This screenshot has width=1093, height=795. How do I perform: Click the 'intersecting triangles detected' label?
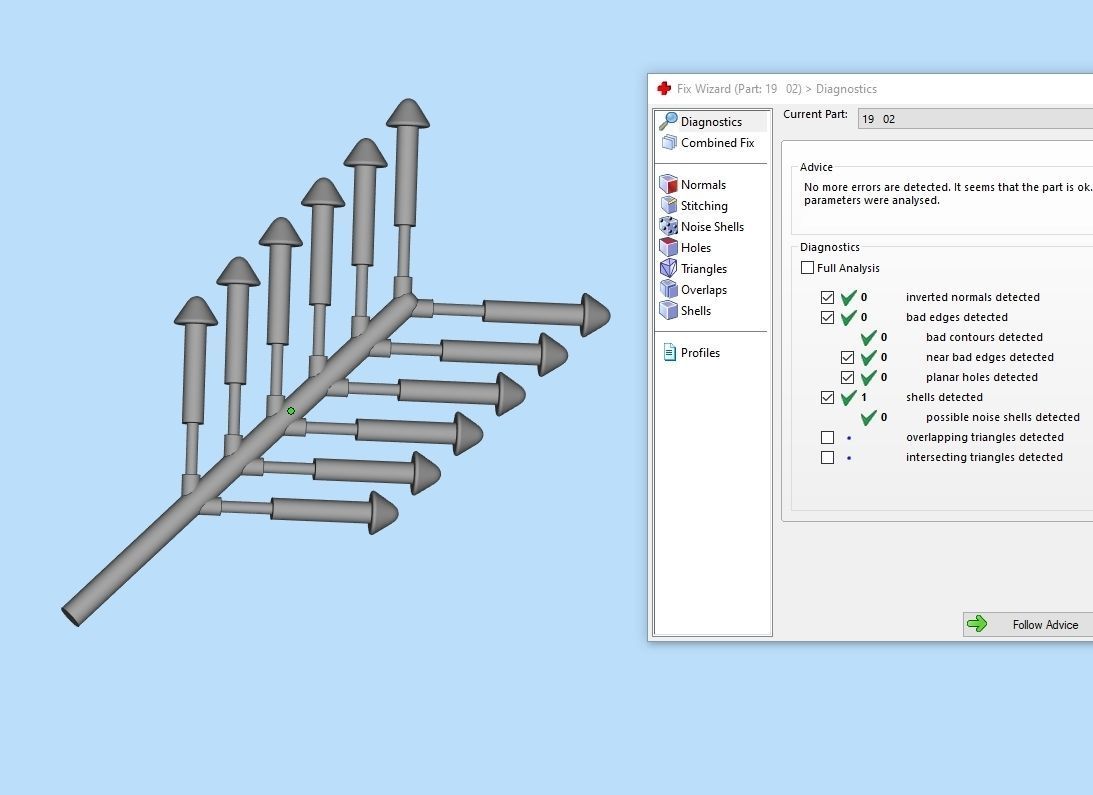[984, 457]
